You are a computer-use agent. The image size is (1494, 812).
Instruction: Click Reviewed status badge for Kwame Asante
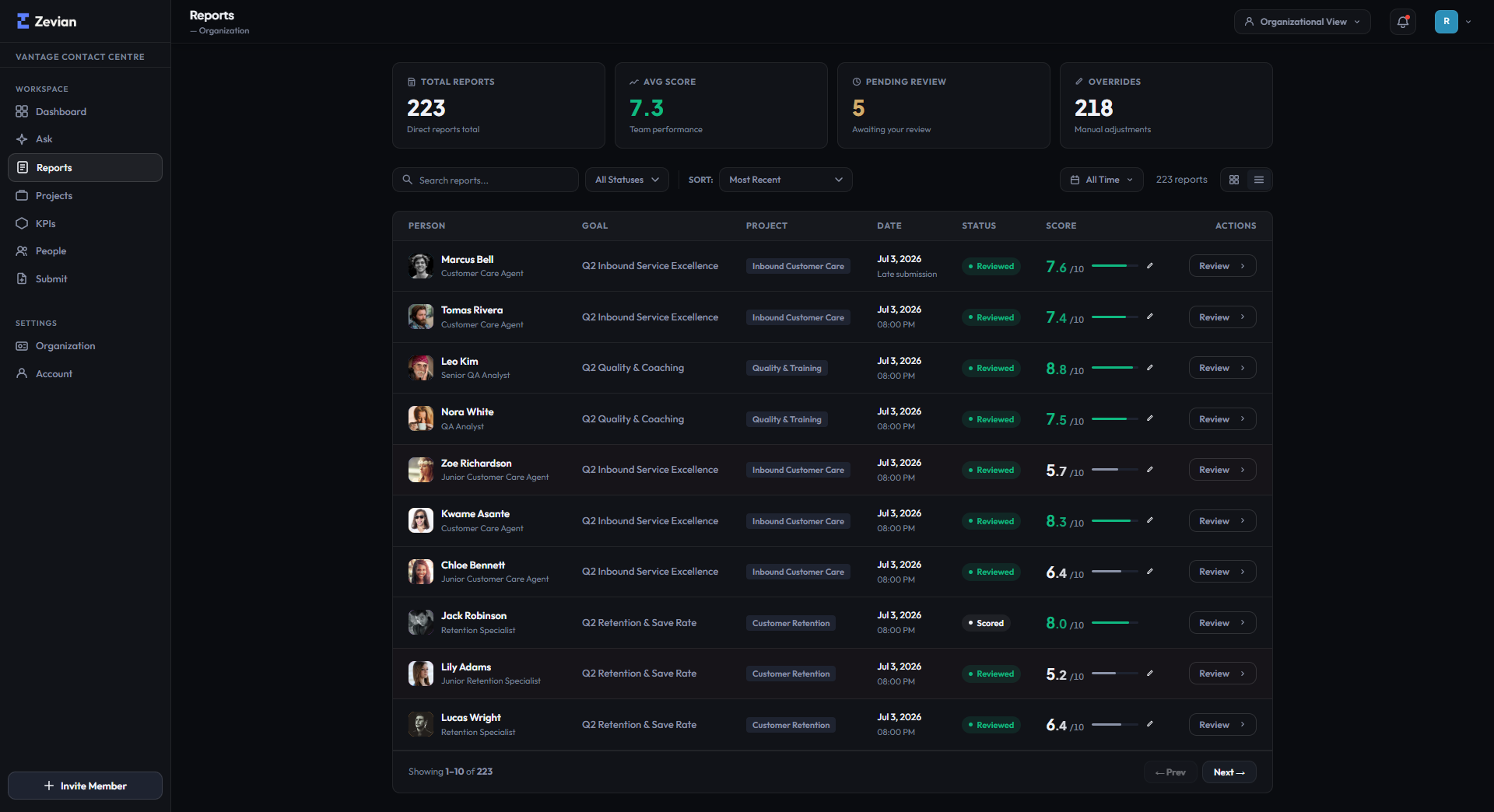point(991,521)
